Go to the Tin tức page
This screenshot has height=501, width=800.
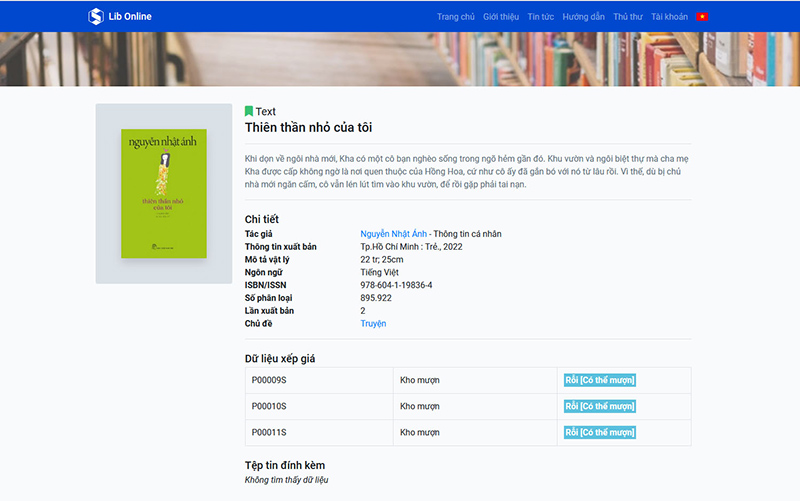point(541,17)
